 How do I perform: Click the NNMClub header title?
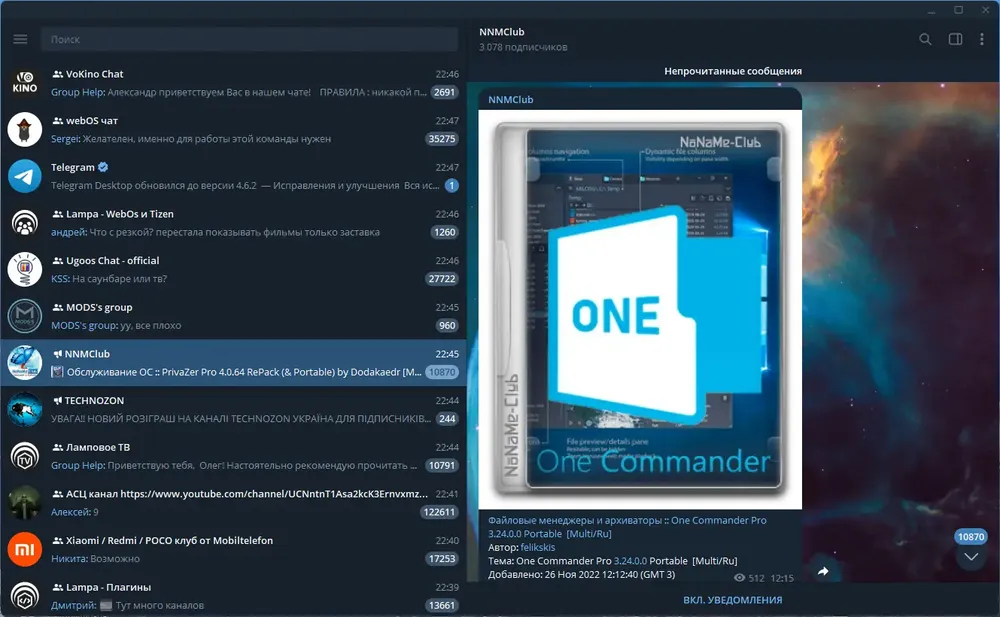[x=502, y=32]
